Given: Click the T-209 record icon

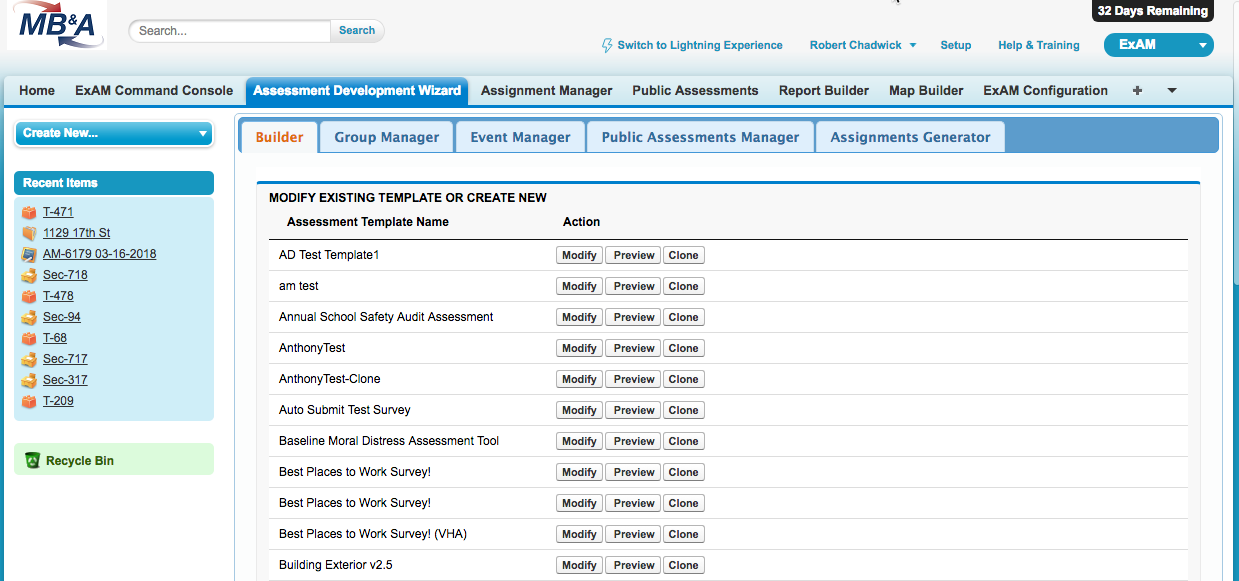Looking at the screenshot, I should click(29, 401).
